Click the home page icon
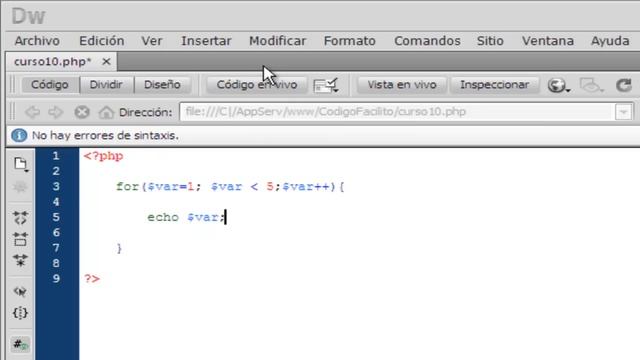This screenshot has height=360, width=640. [106, 112]
